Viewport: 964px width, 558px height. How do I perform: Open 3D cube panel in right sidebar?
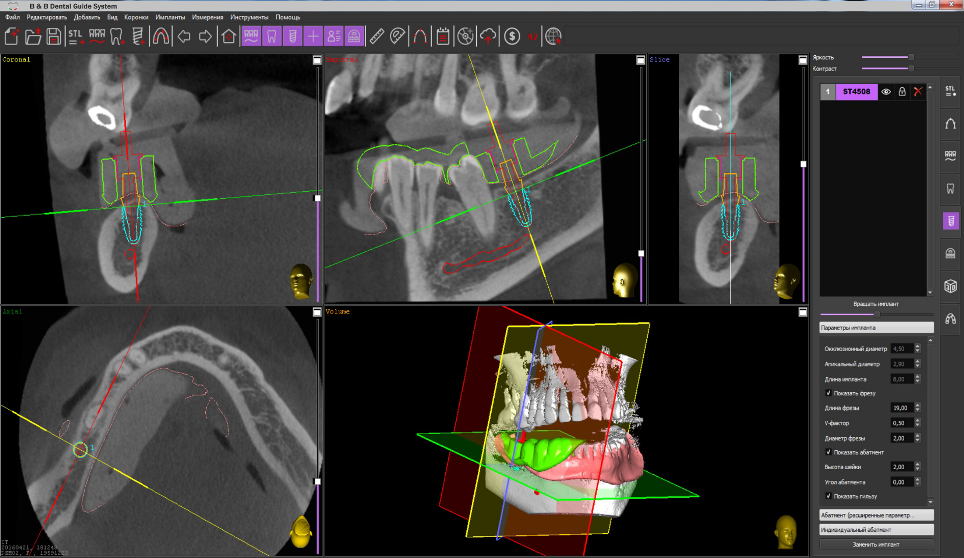(950, 286)
